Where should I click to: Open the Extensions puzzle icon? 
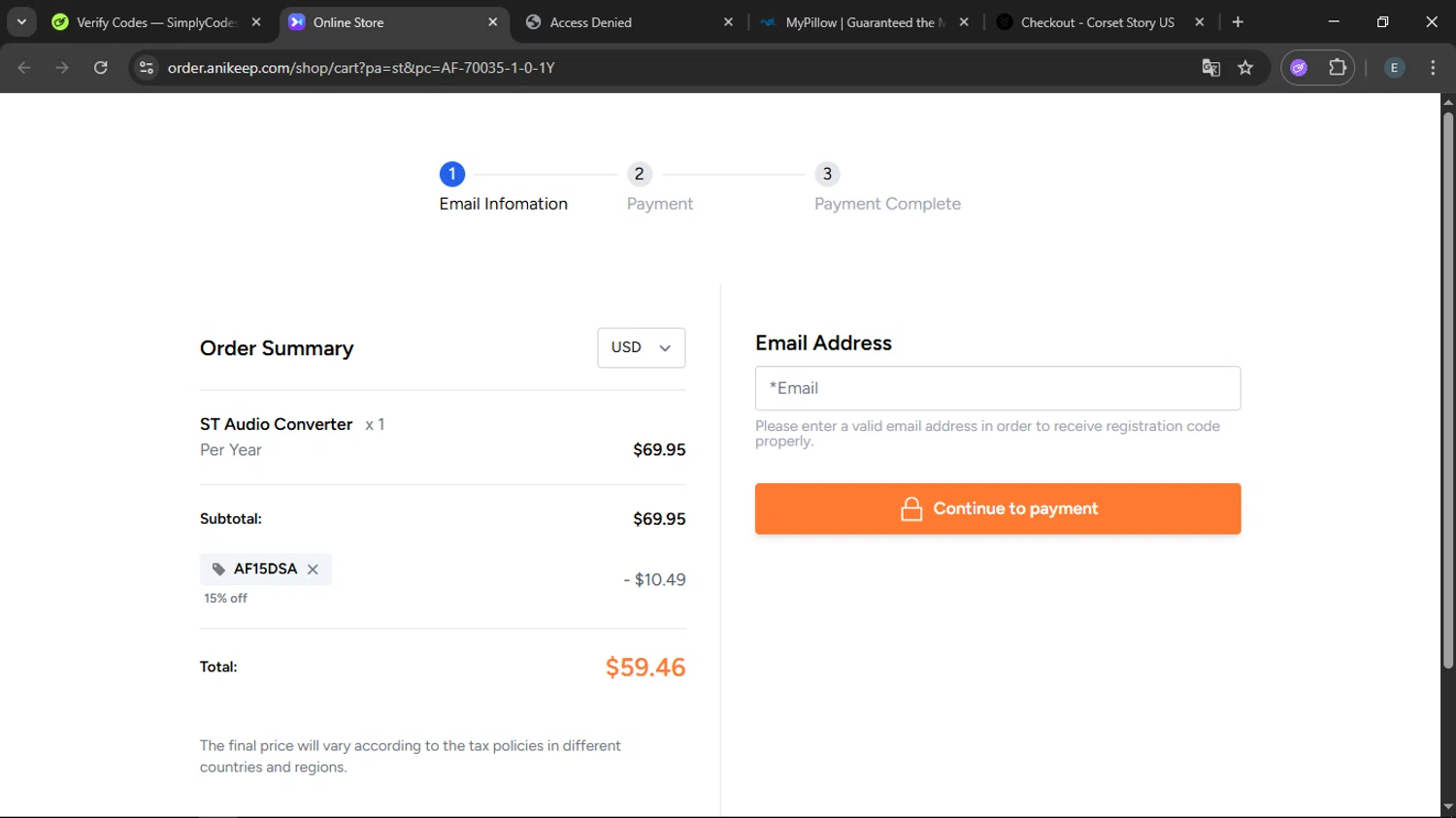coord(1338,68)
